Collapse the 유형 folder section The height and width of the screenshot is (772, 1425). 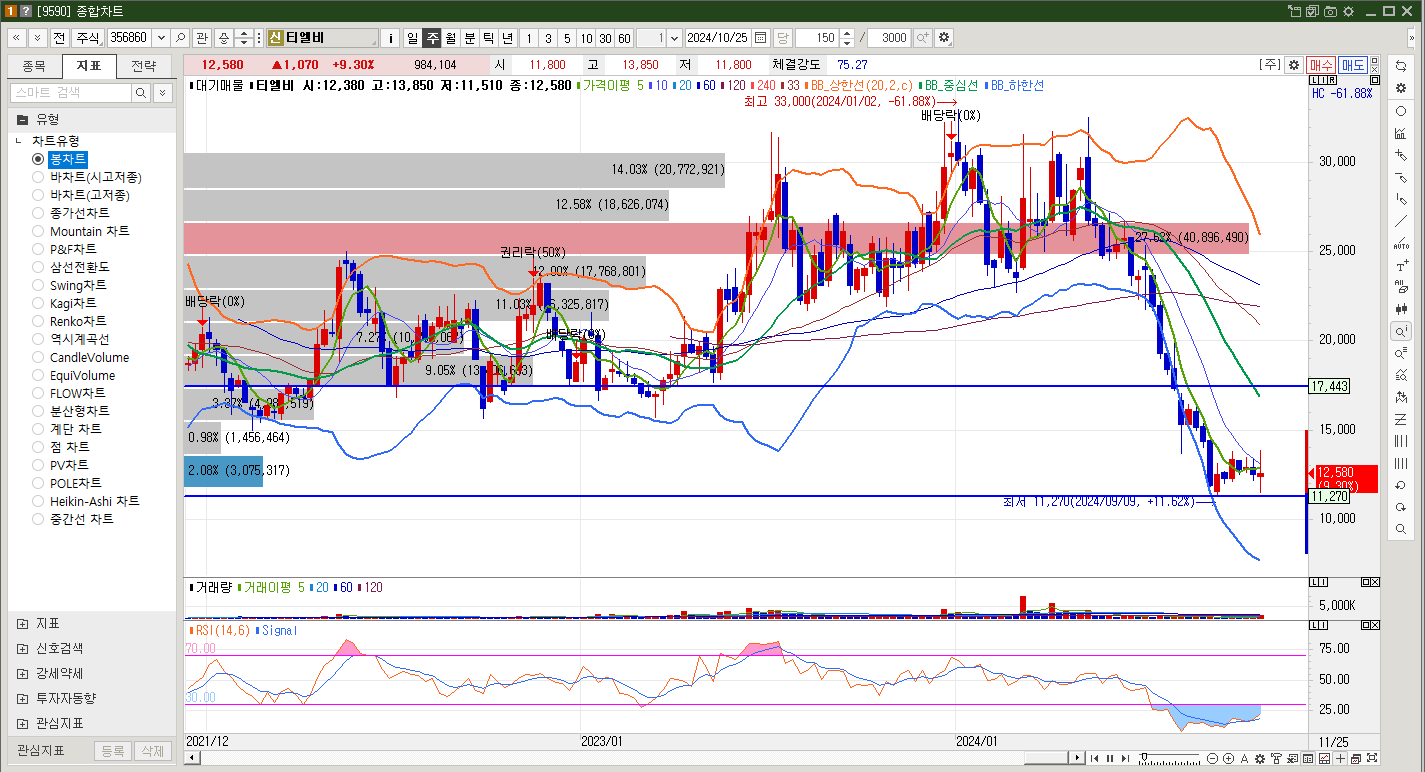[22, 119]
